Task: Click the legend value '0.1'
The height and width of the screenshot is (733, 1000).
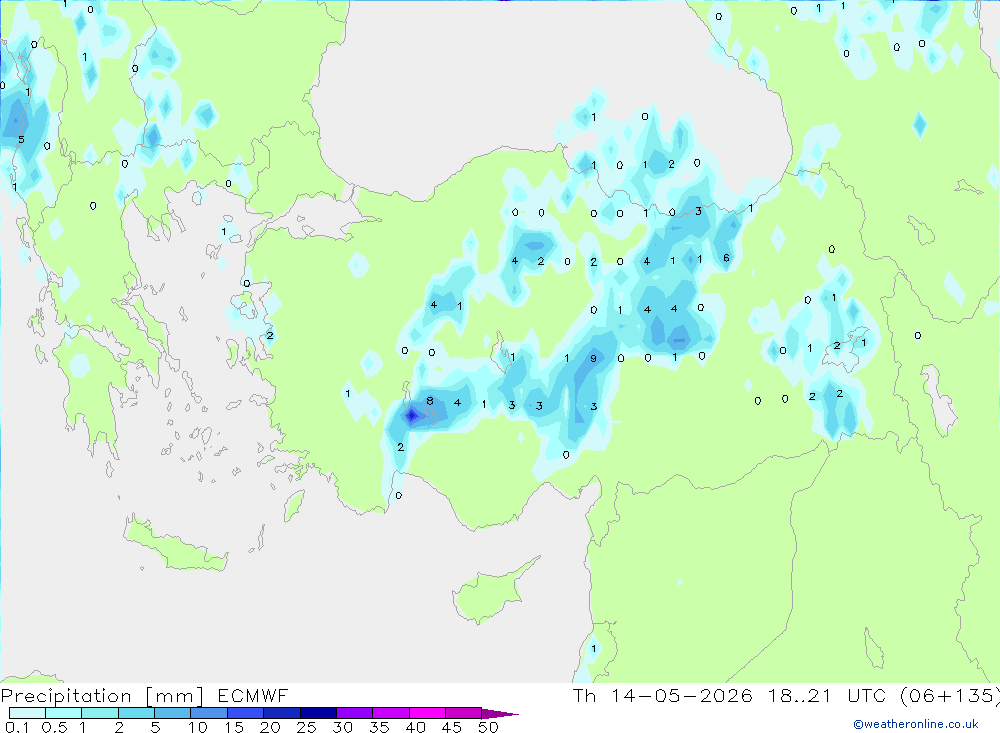Action: (17, 727)
